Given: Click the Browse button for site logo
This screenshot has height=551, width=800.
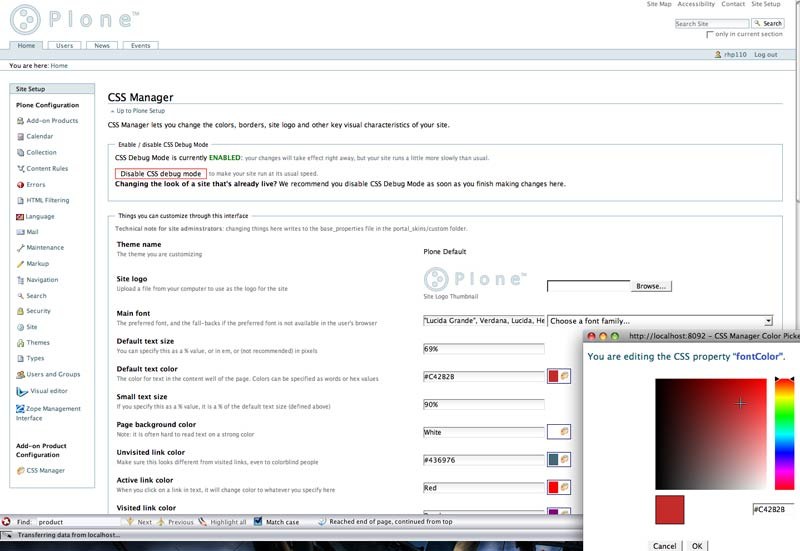Looking at the screenshot, I should 651,286.
